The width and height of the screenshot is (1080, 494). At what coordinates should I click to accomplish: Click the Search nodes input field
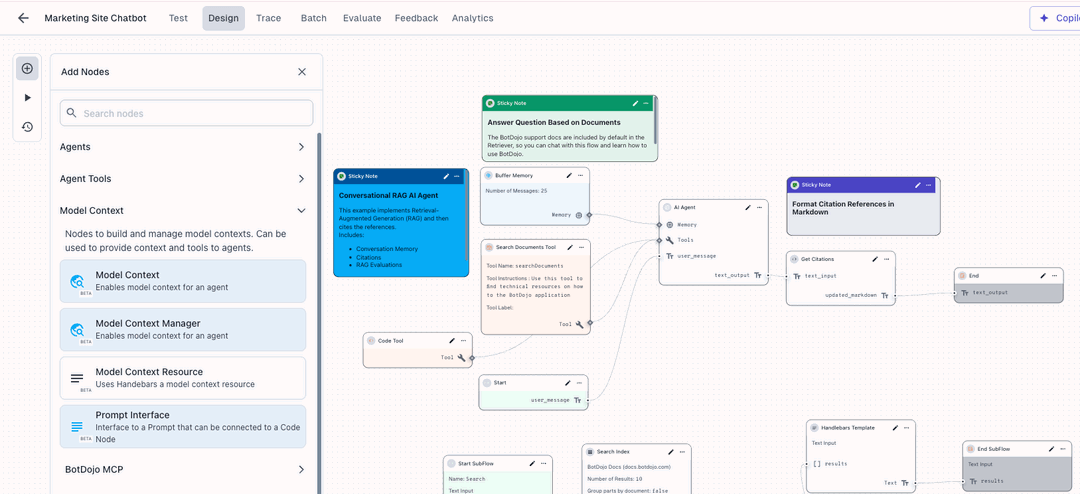coord(187,113)
